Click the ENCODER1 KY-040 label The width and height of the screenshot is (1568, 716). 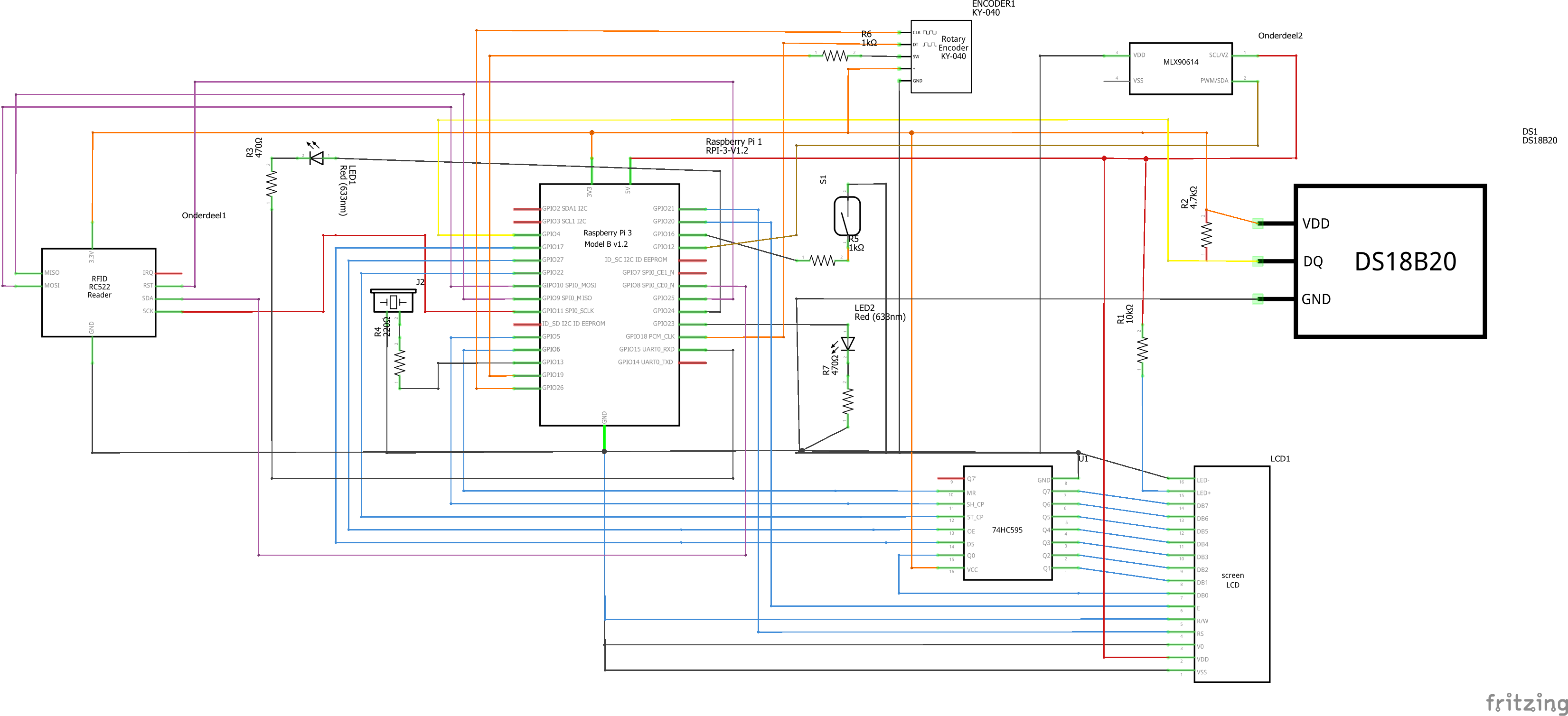pyautogui.click(x=994, y=8)
